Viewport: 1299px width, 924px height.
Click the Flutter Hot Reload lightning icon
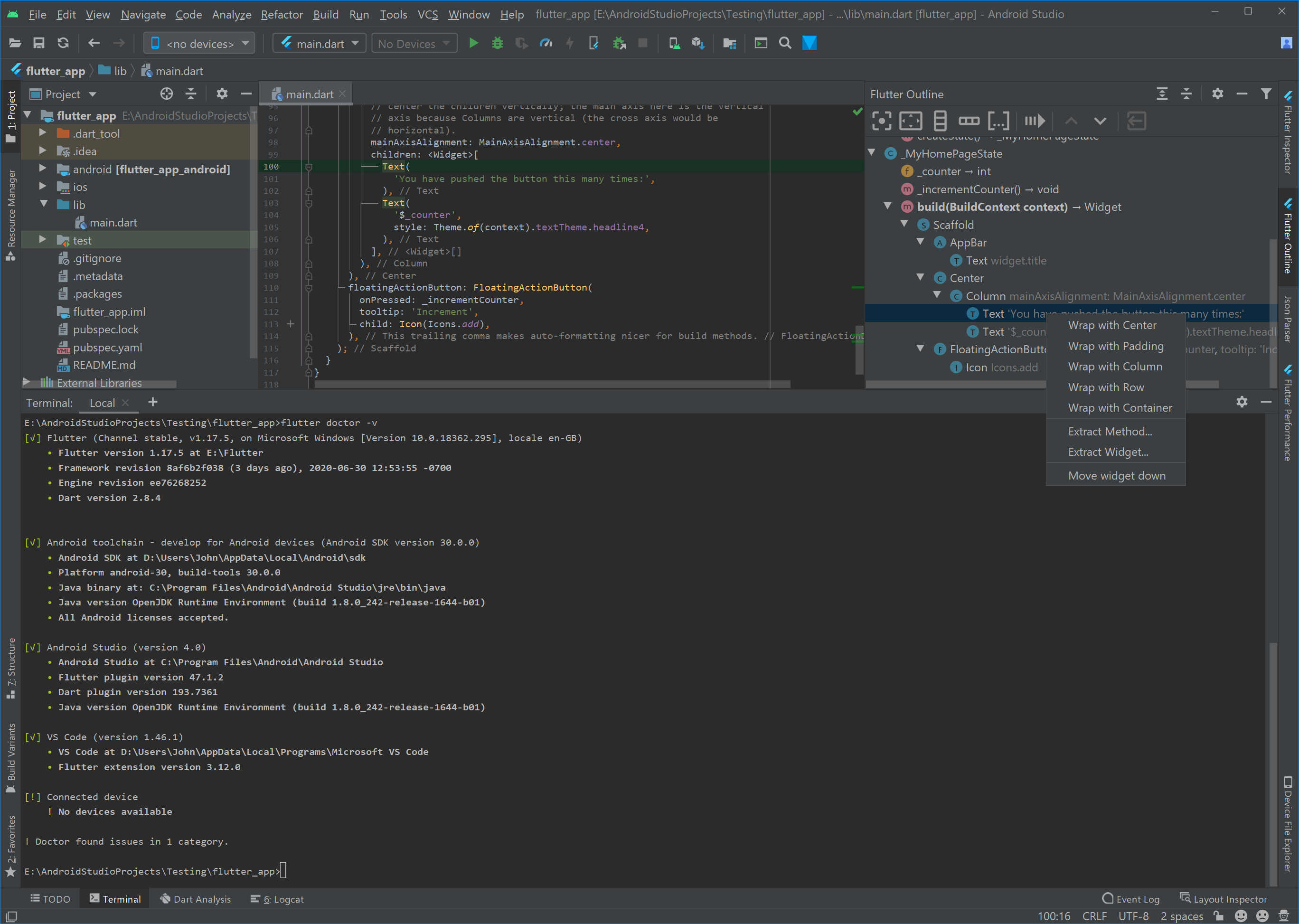(570, 43)
